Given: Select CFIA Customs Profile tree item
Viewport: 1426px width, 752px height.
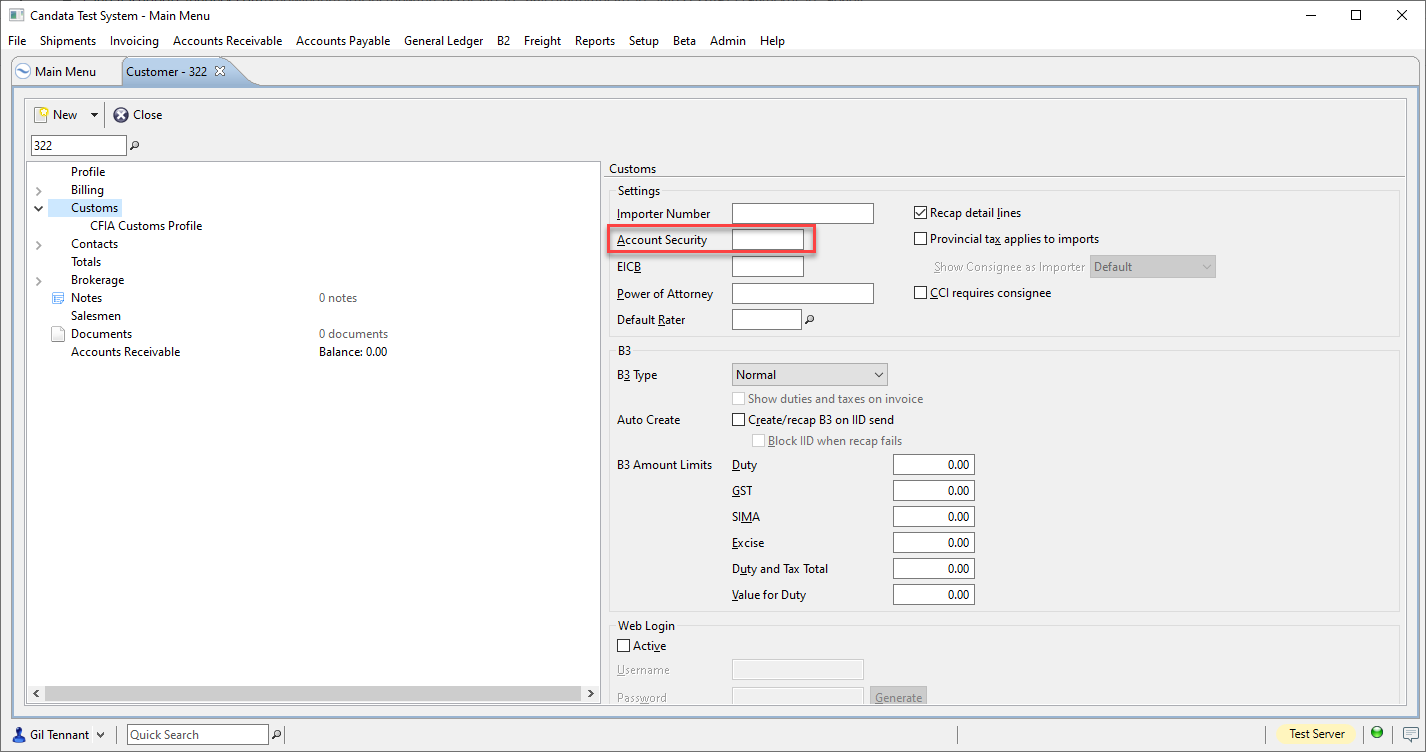Looking at the screenshot, I should coord(146,226).
